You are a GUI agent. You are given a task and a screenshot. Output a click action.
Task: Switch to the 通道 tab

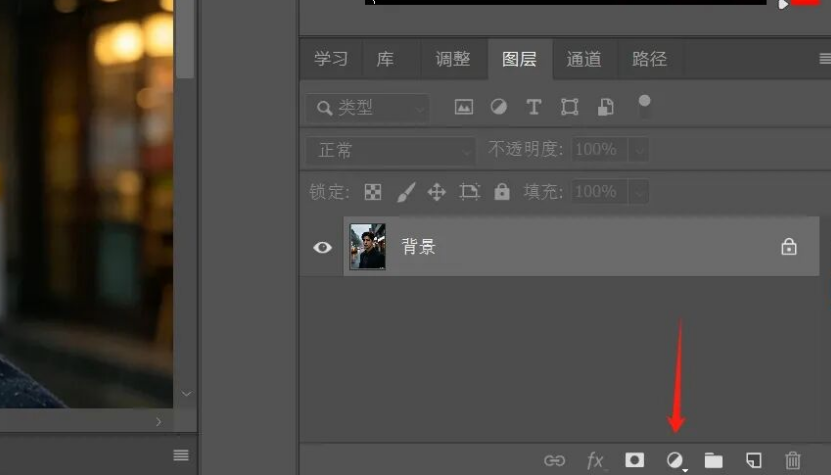coord(584,59)
